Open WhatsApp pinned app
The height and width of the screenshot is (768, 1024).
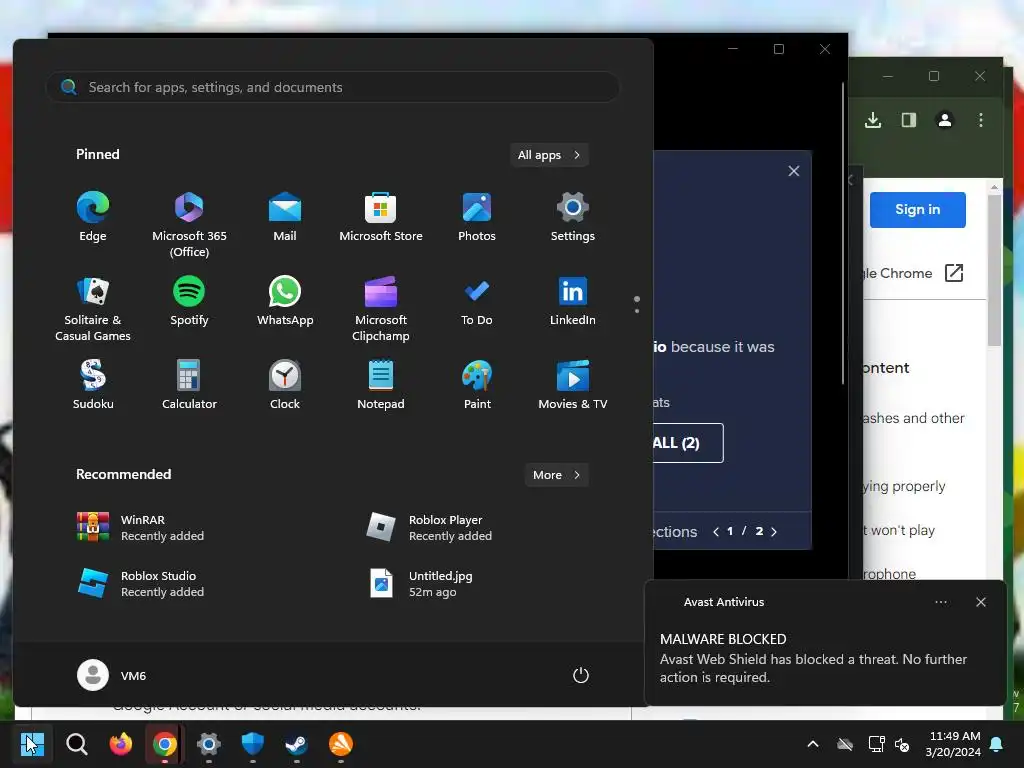(285, 300)
